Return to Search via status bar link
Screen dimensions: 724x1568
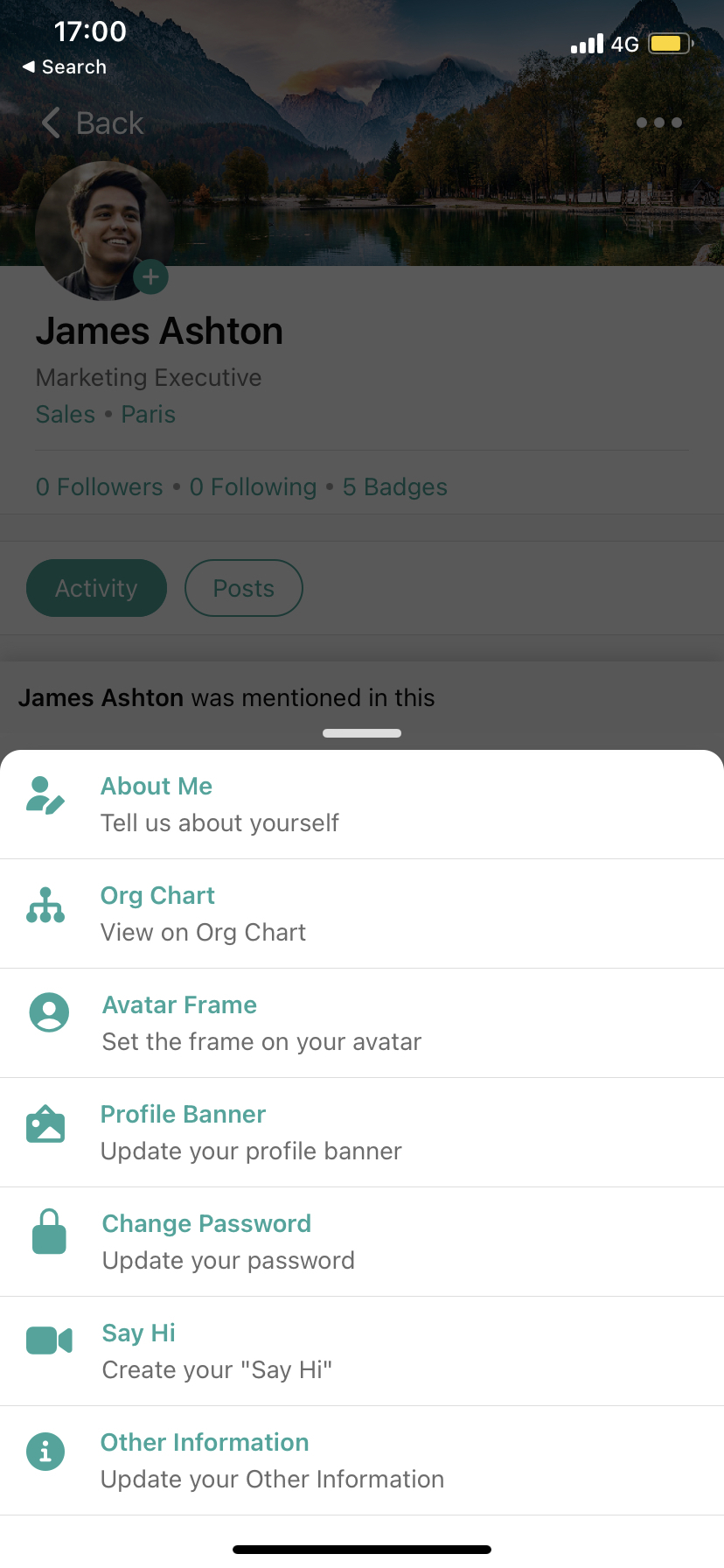[x=64, y=66]
